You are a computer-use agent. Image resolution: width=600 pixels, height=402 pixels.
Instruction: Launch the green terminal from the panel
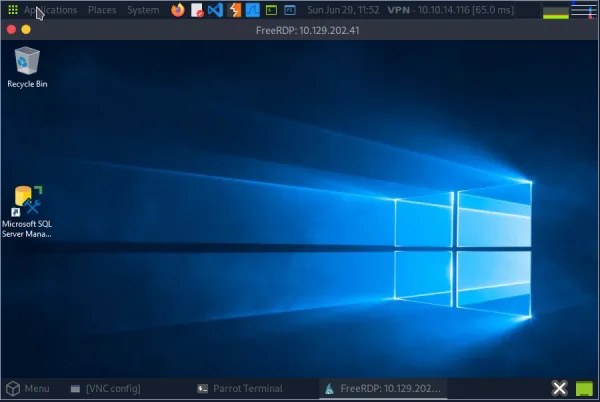point(271,10)
